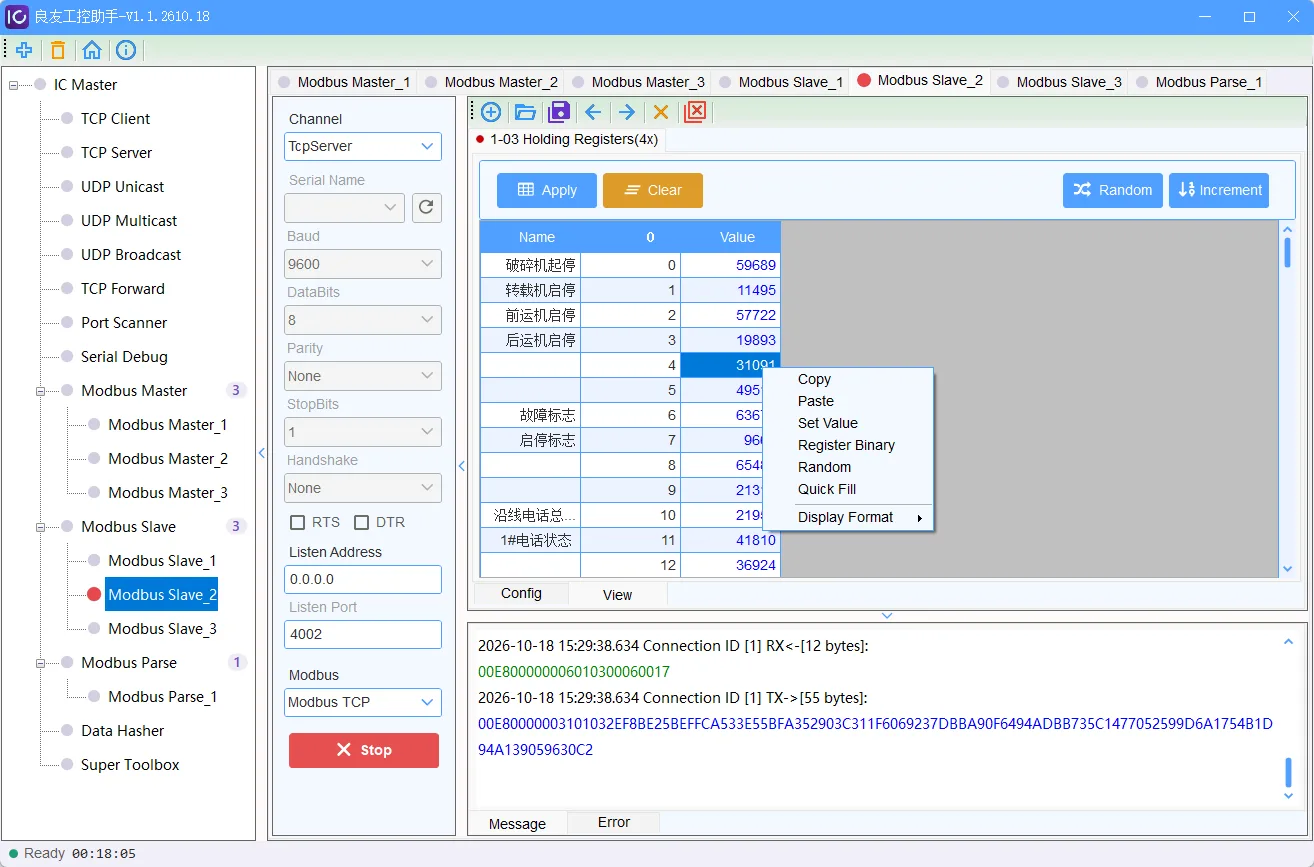Refresh the serial port list
Viewport: 1314px width, 867px height.
[x=427, y=207]
